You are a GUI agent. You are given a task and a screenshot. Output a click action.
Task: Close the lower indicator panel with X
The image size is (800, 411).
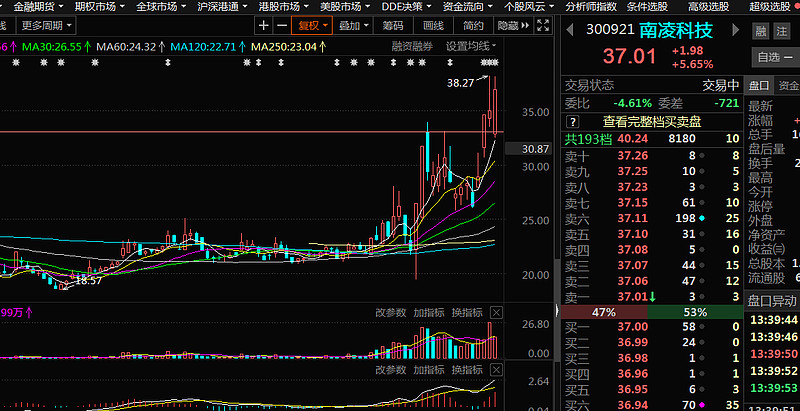(x=496, y=369)
